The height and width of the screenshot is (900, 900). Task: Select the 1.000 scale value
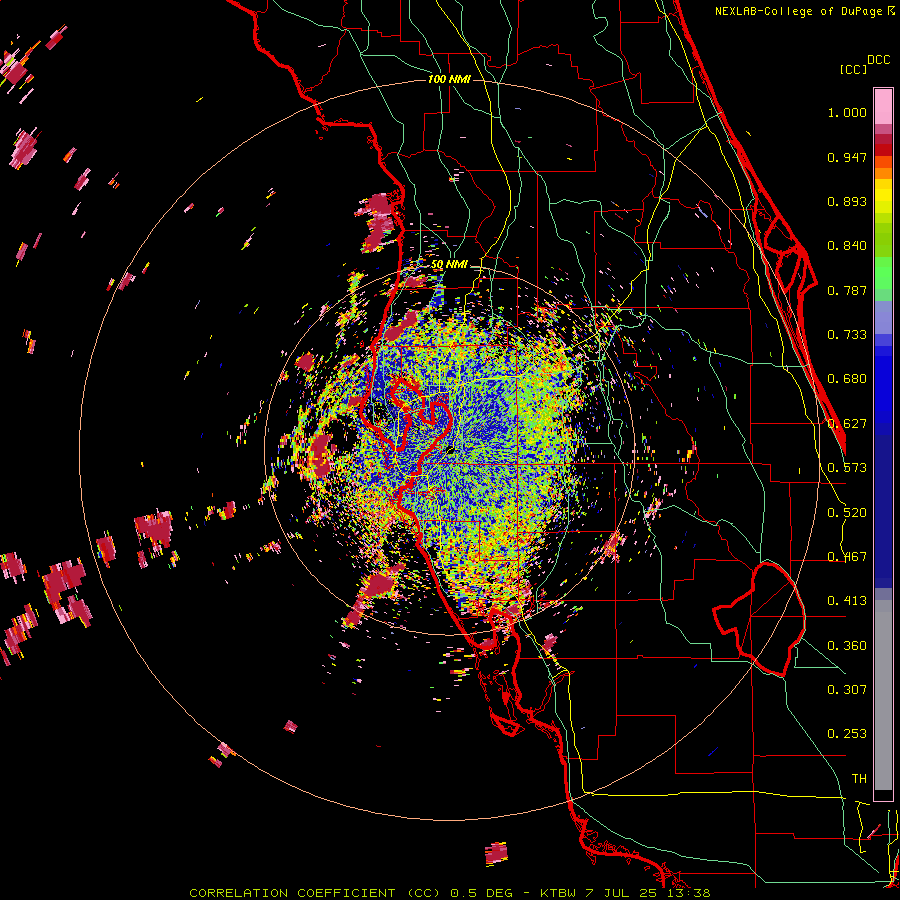[x=847, y=112]
